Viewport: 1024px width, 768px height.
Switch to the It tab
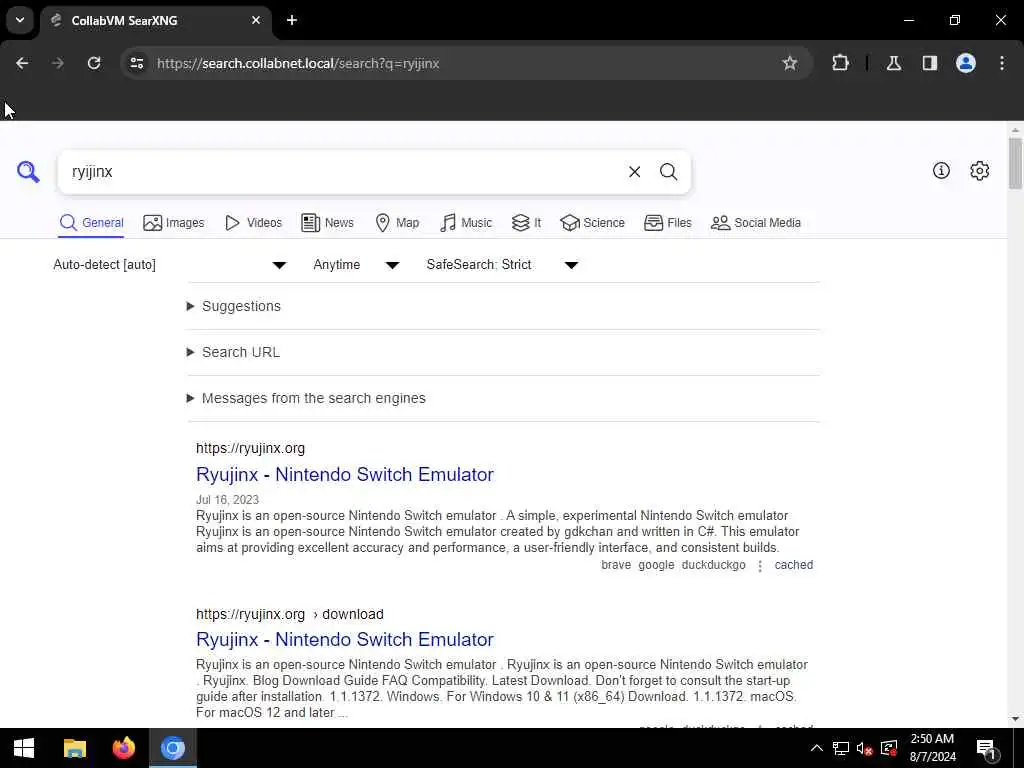526,223
